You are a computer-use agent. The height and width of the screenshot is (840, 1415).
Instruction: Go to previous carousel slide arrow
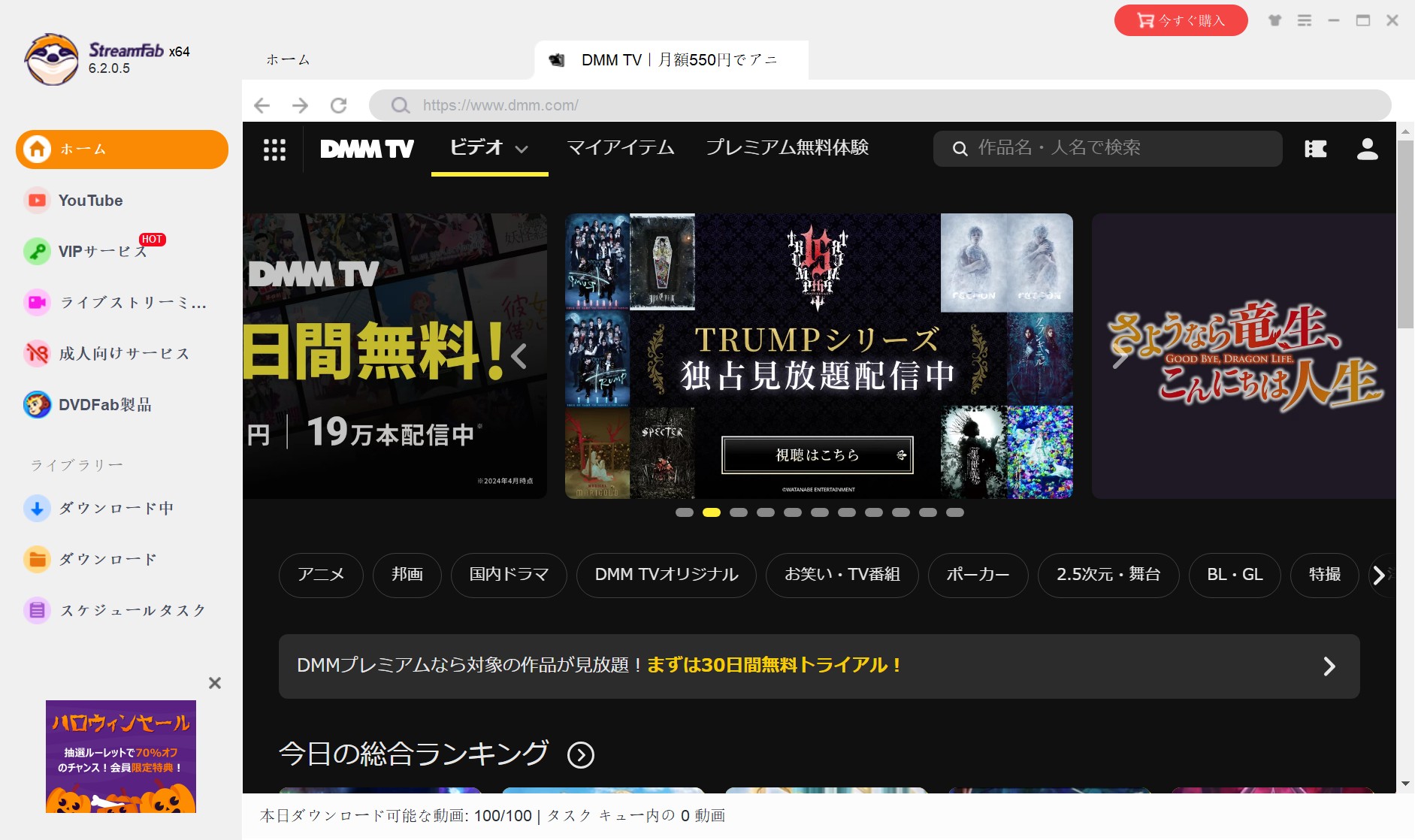tap(519, 356)
